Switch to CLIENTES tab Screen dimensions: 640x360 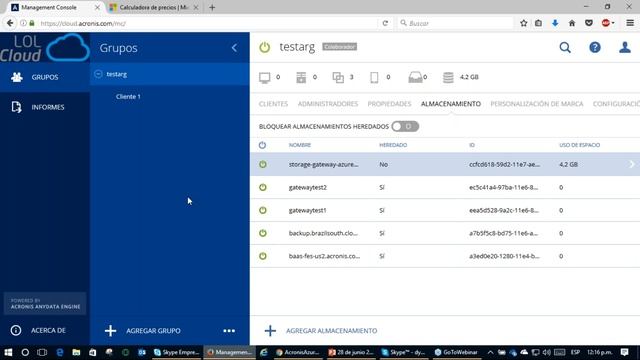(x=273, y=104)
